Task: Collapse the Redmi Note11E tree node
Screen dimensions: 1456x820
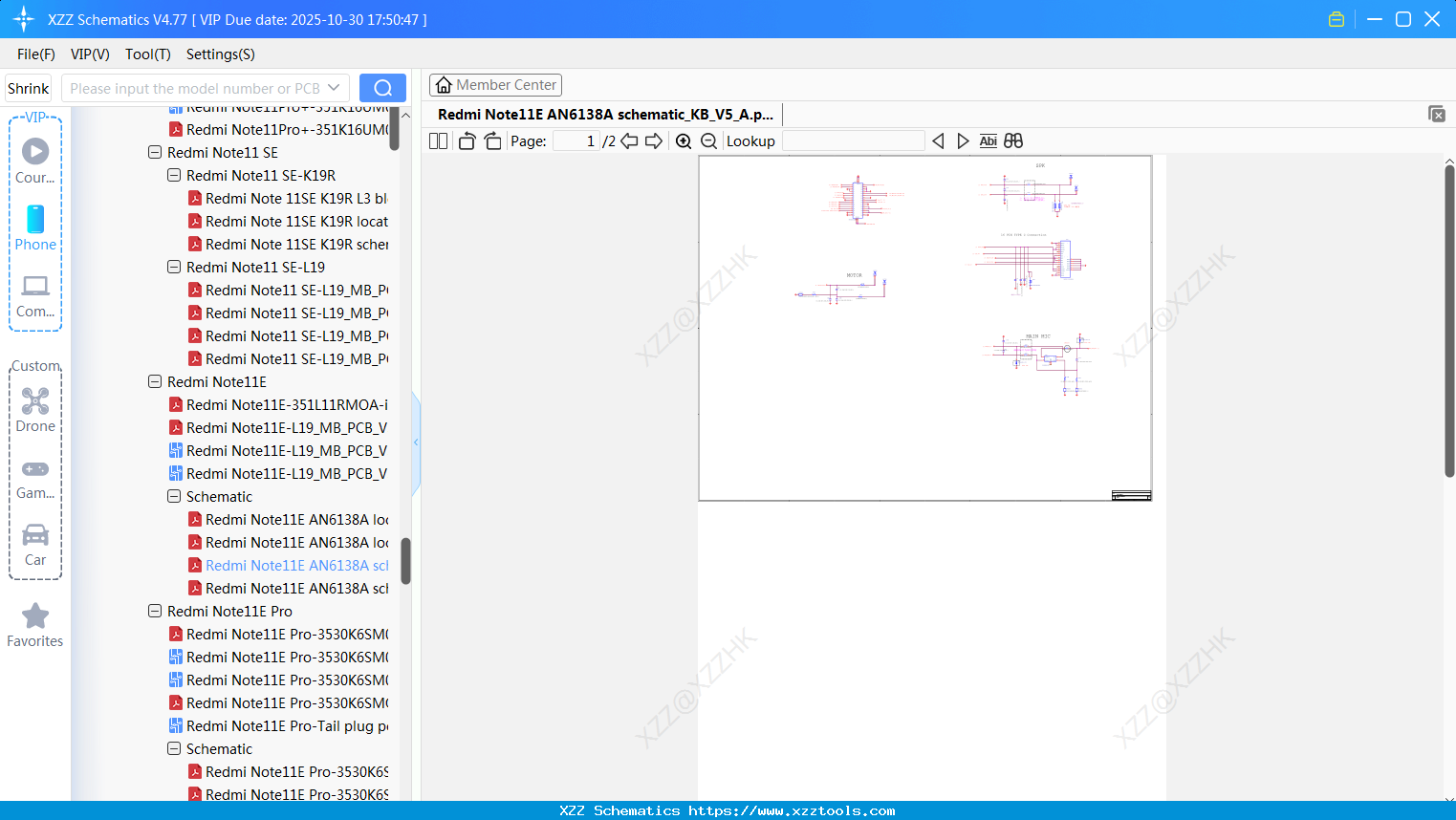Action: coord(155,381)
